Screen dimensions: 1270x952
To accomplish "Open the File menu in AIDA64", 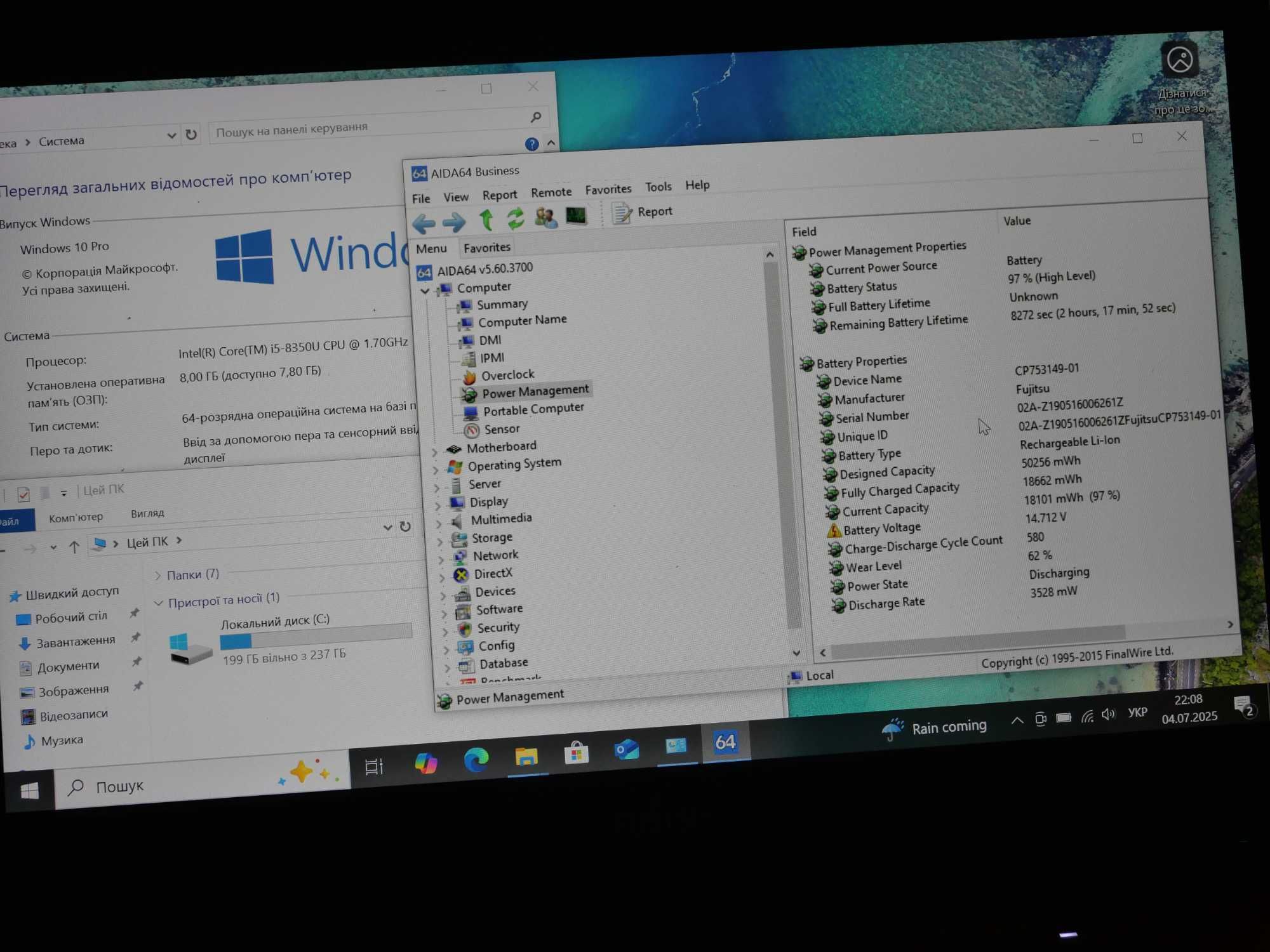I will point(420,199).
